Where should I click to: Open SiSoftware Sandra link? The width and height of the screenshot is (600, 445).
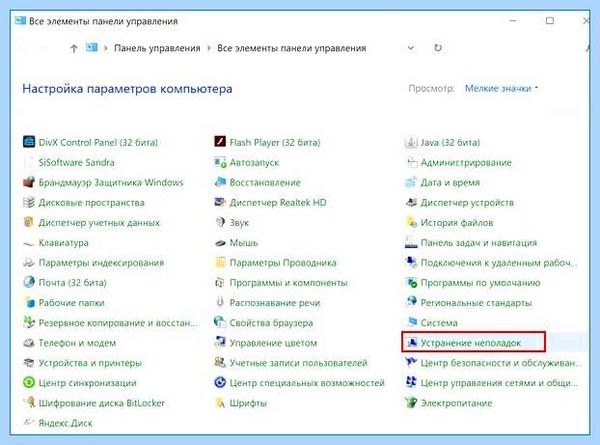[77, 162]
